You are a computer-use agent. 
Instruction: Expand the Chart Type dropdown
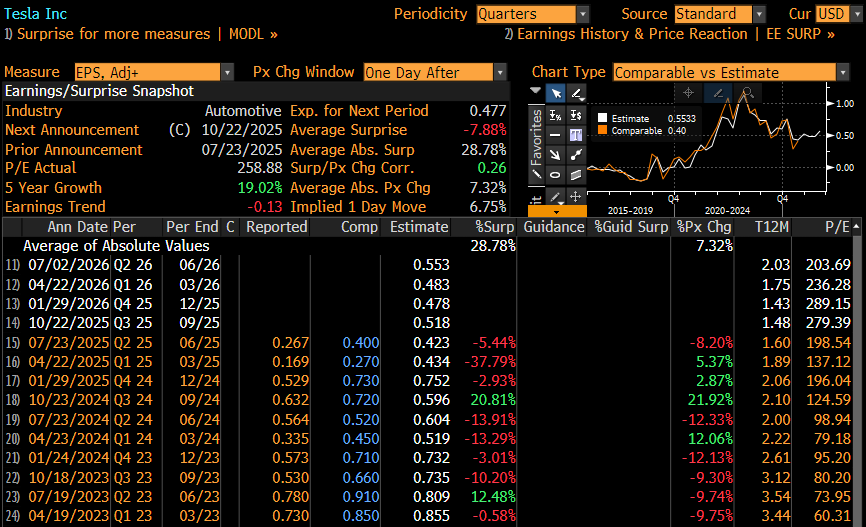[730, 72]
